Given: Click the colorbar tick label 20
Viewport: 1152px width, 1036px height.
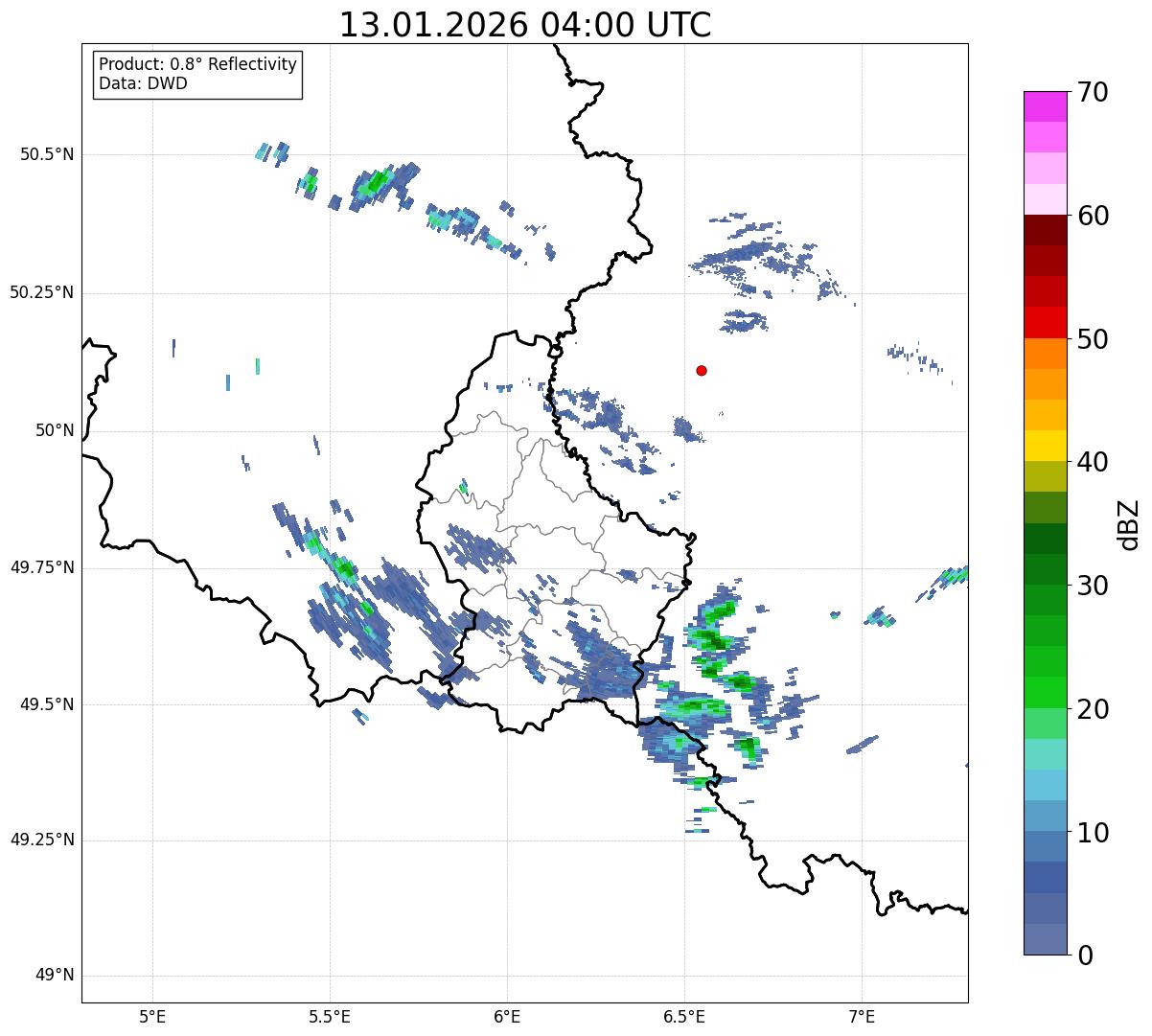Looking at the screenshot, I should [1092, 709].
